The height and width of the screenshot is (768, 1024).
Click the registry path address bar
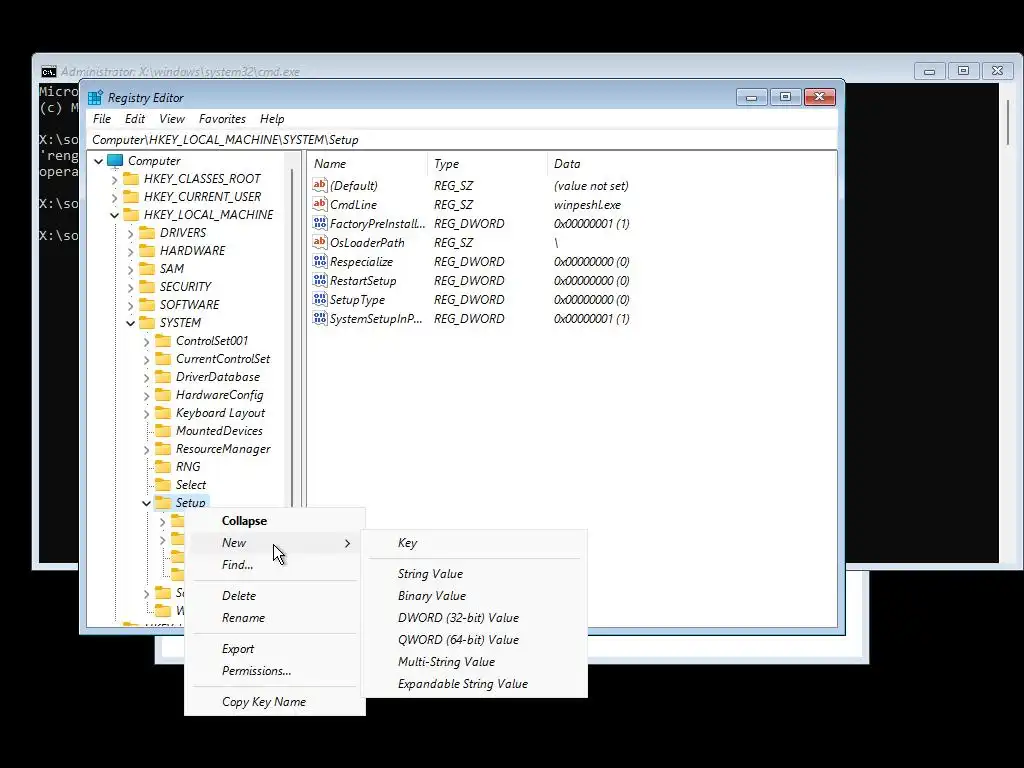pyautogui.click(x=462, y=139)
